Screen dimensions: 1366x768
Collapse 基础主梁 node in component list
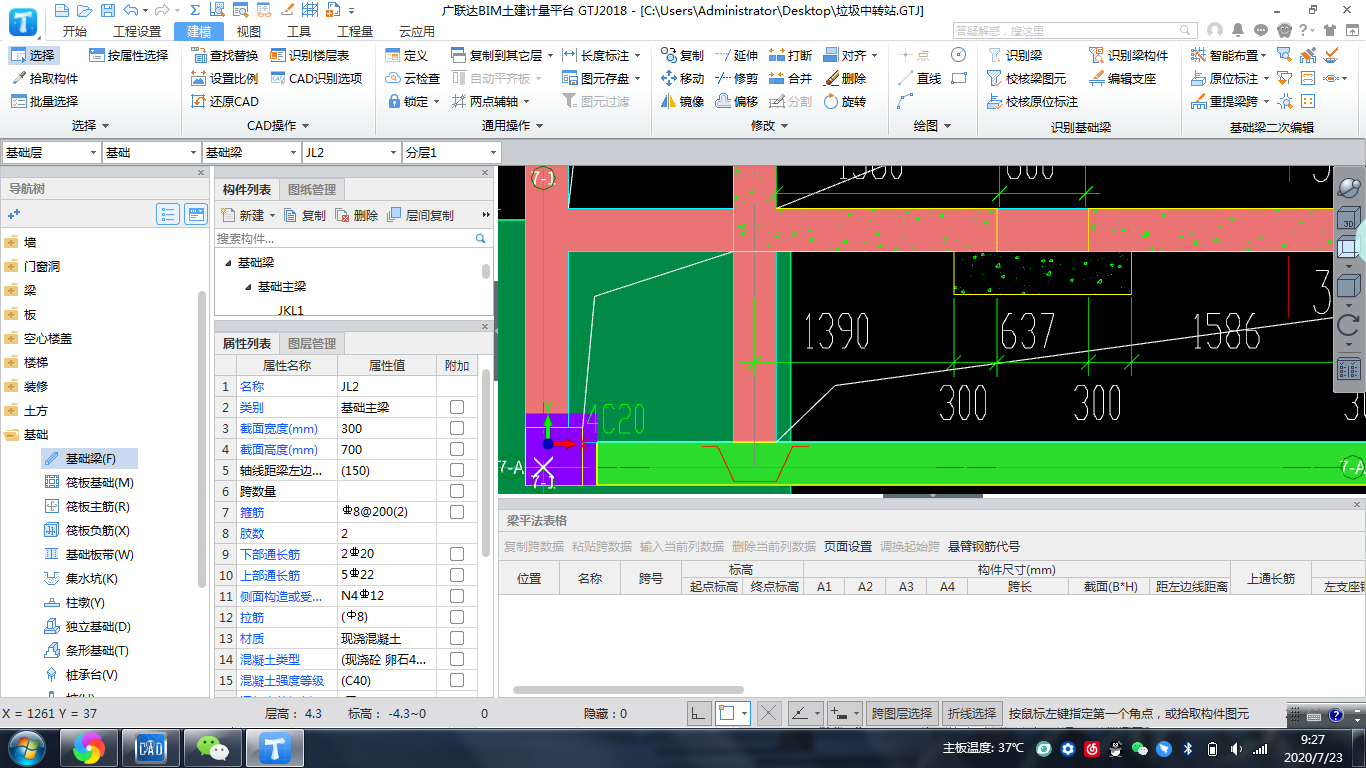coord(249,287)
